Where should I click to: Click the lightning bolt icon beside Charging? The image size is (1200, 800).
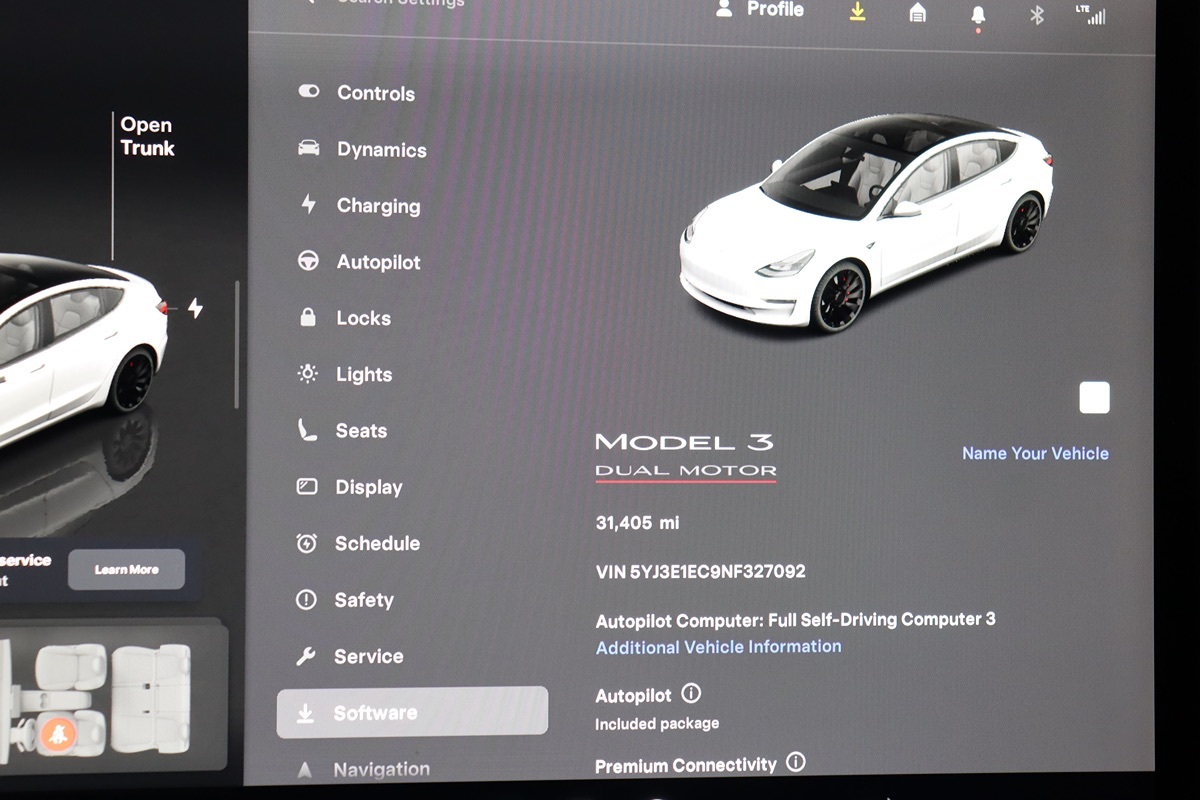point(308,204)
